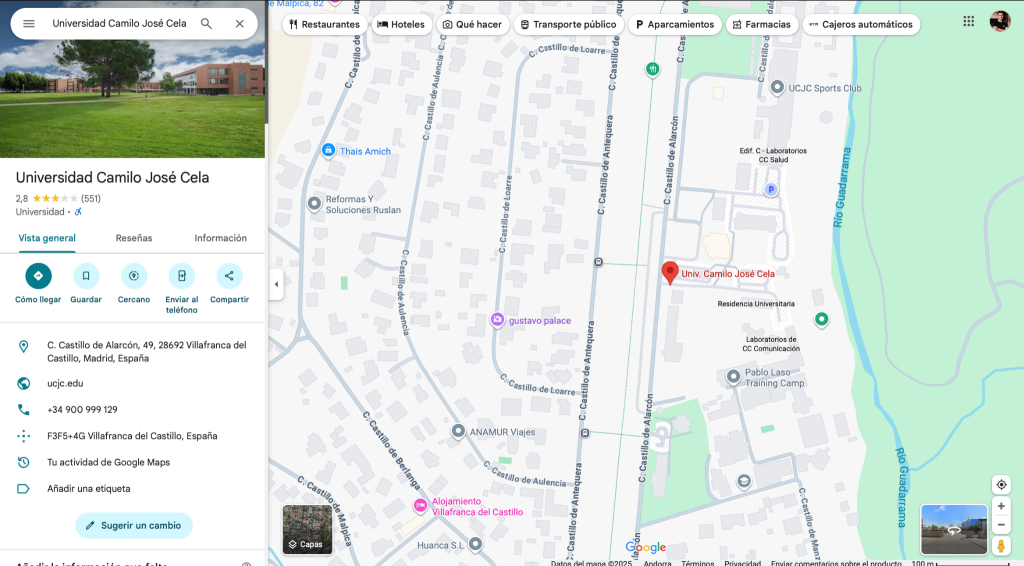Focus the search field with Universidad Camilo José Cela
The height and width of the screenshot is (566, 1024).
(x=120, y=24)
